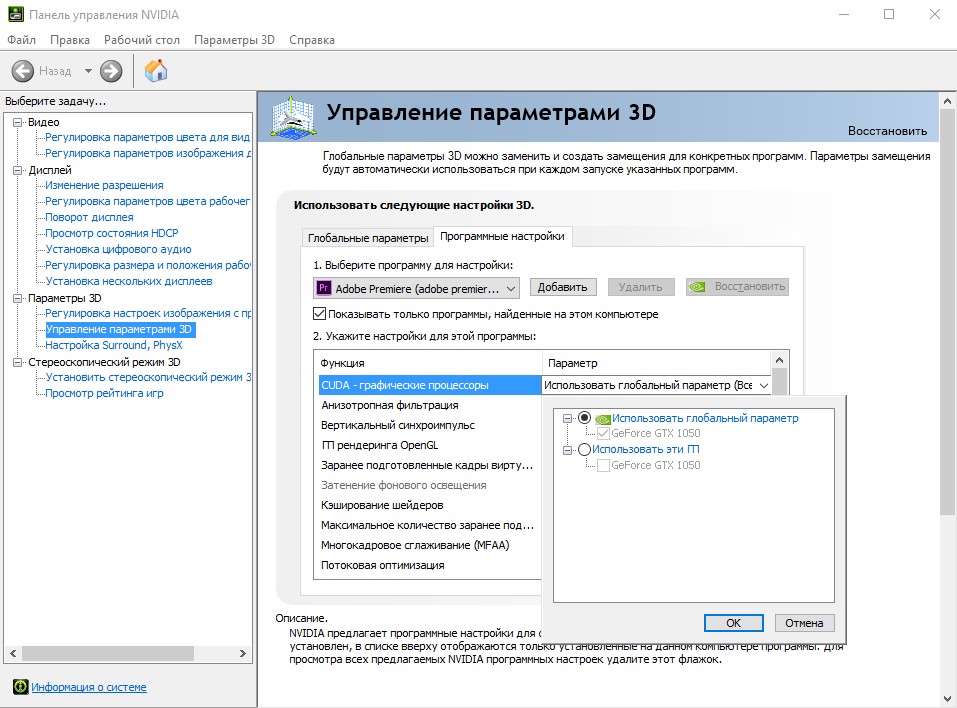
Task: Click the Восстановить button next to Удалить
Action: point(737,287)
